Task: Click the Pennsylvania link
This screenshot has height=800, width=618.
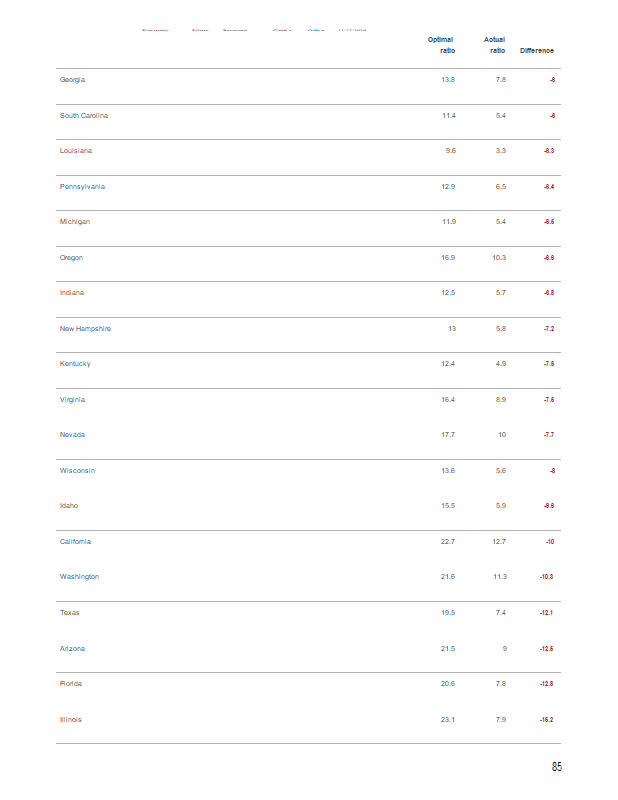Action: [x=82, y=186]
